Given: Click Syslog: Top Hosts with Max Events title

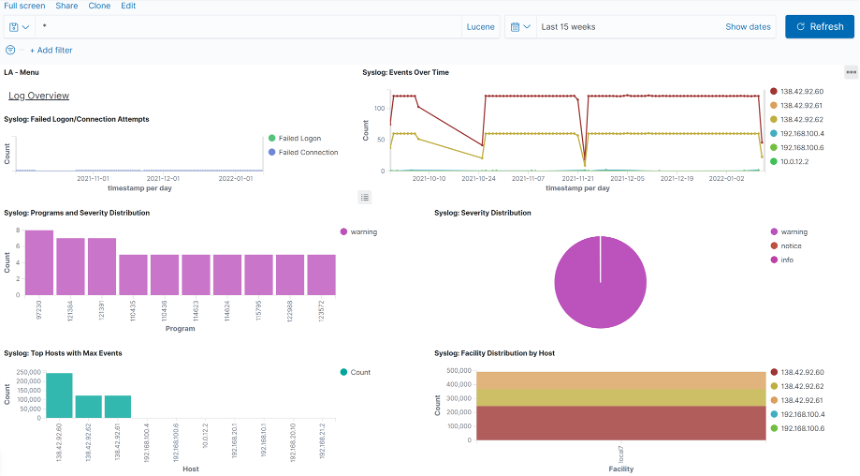Looking at the screenshot, I should click(63, 353).
